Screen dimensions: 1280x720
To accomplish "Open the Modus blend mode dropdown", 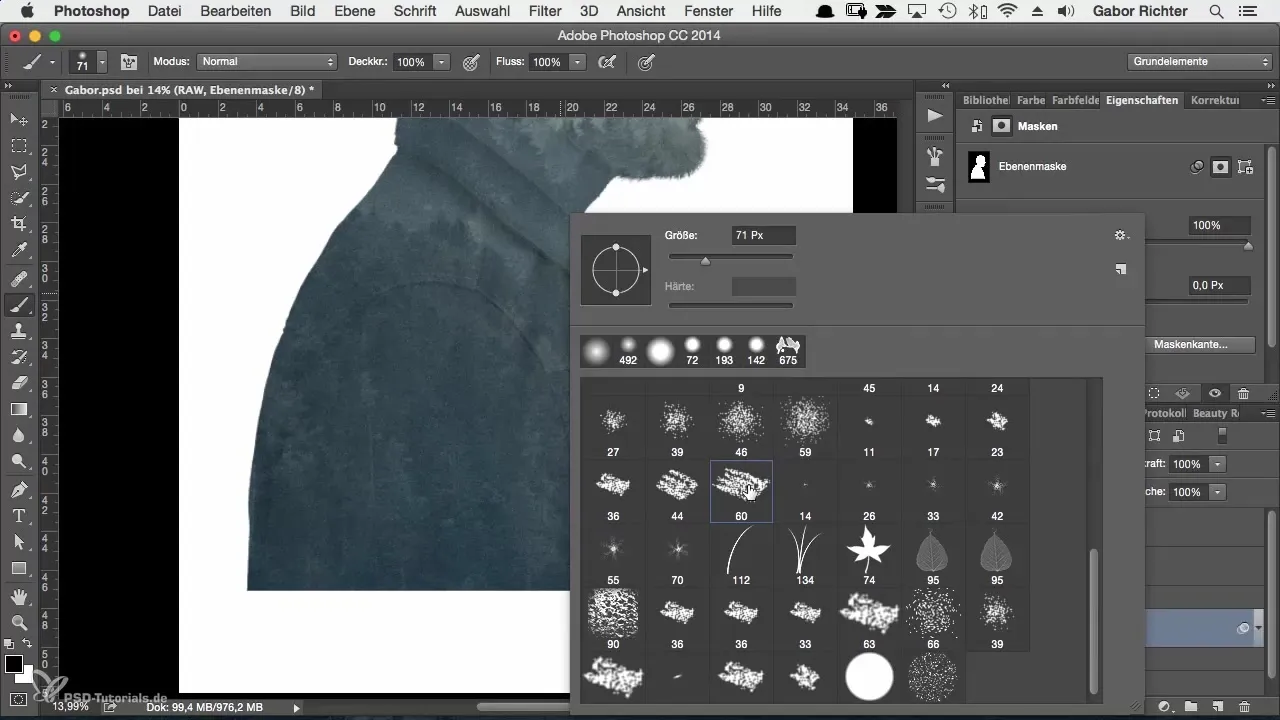I will [x=267, y=62].
